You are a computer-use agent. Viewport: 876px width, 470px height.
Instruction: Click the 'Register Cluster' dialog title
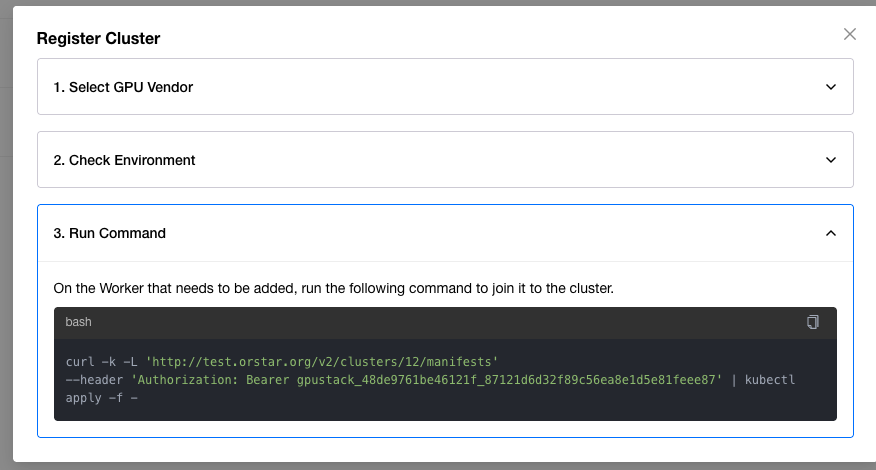(98, 39)
